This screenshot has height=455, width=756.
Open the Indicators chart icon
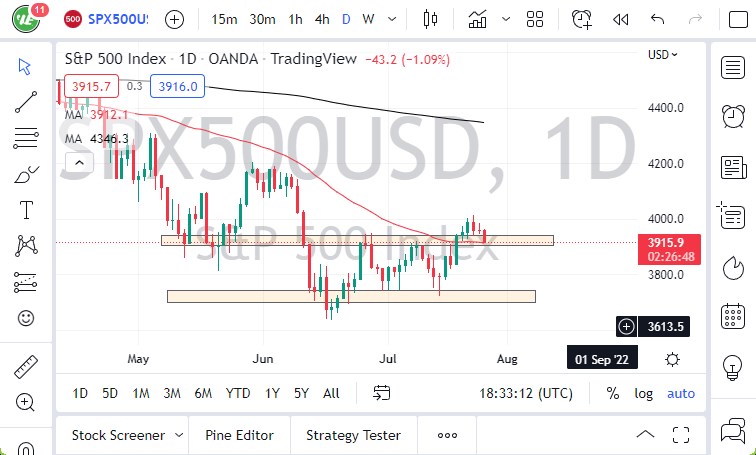click(478, 19)
